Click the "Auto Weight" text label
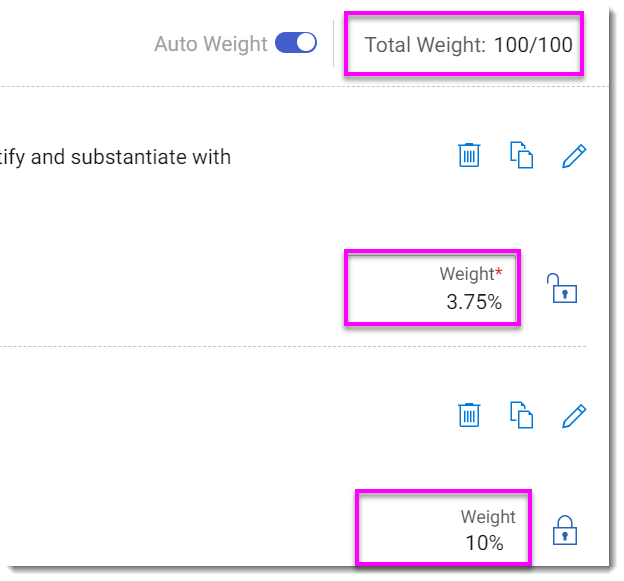The image size is (624, 581). click(210, 44)
